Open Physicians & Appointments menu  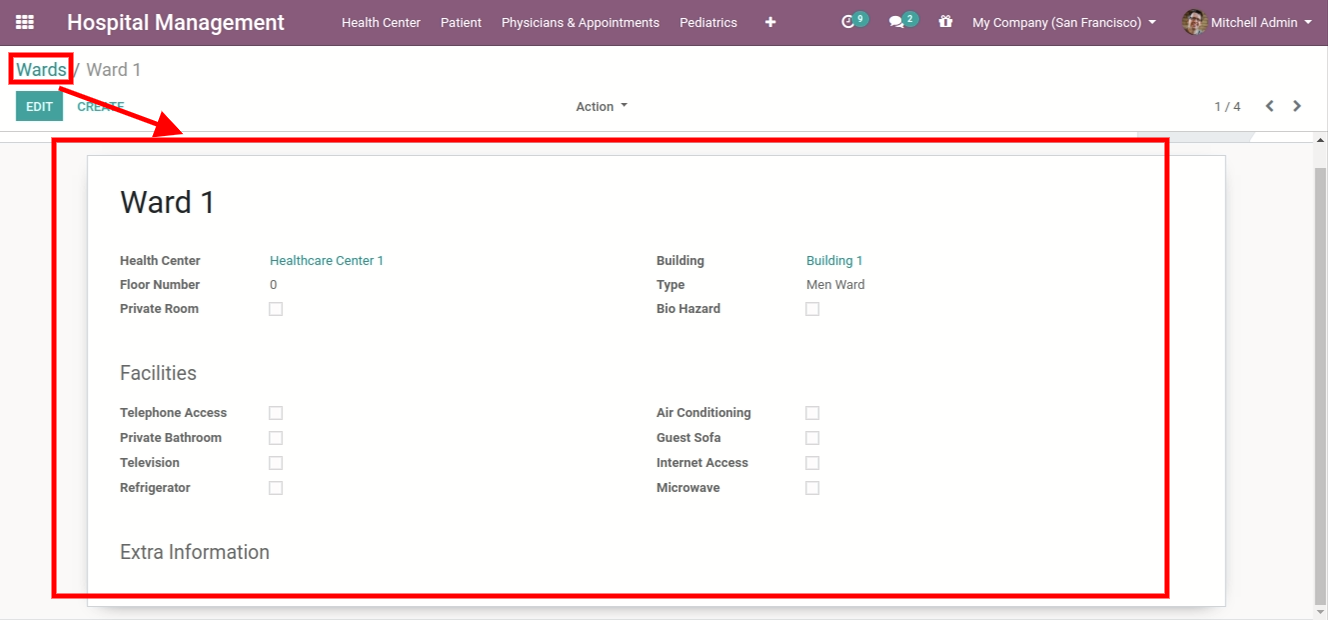(x=580, y=22)
